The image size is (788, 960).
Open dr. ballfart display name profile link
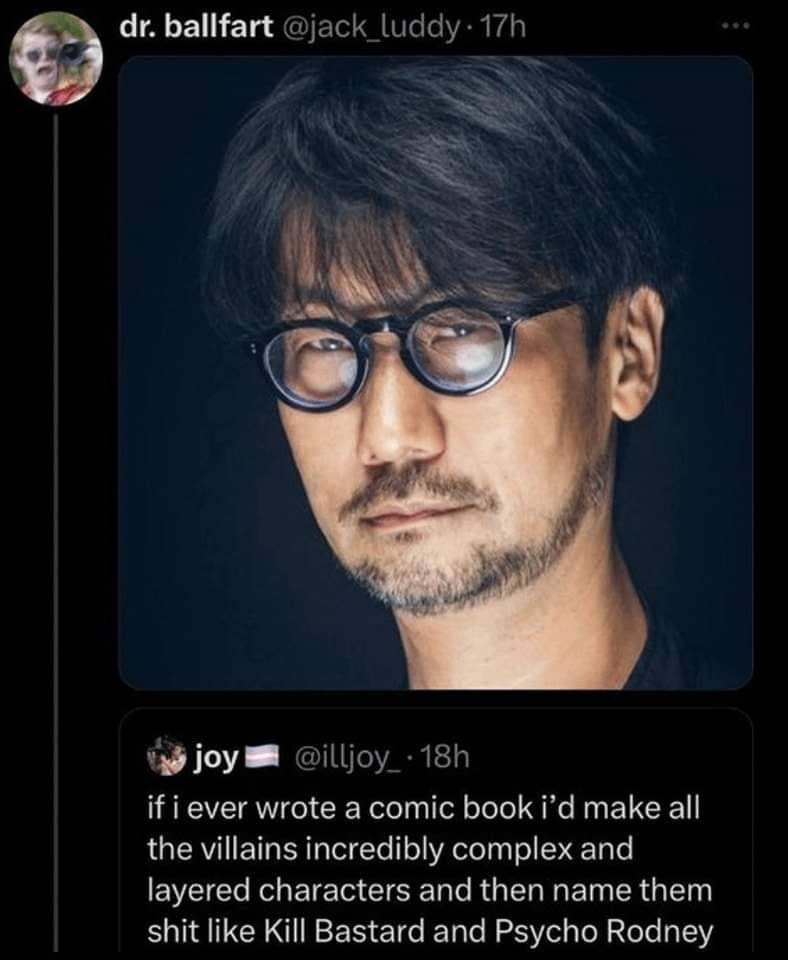(x=194, y=27)
